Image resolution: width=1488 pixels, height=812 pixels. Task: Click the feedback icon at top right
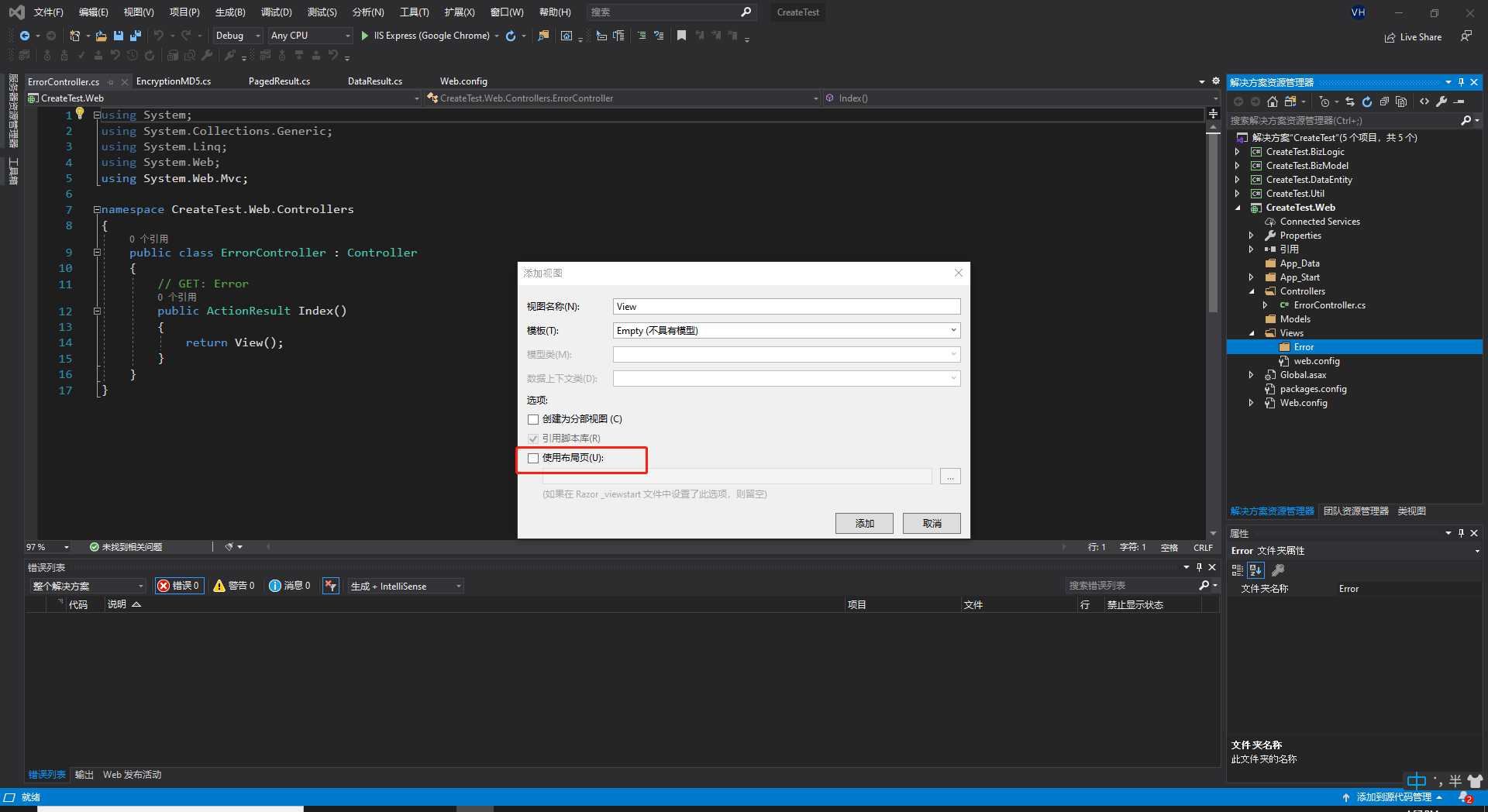tap(1466, 36)
